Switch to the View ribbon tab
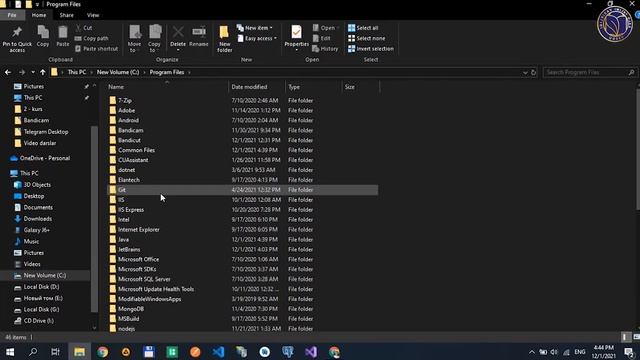 (93, 15)
